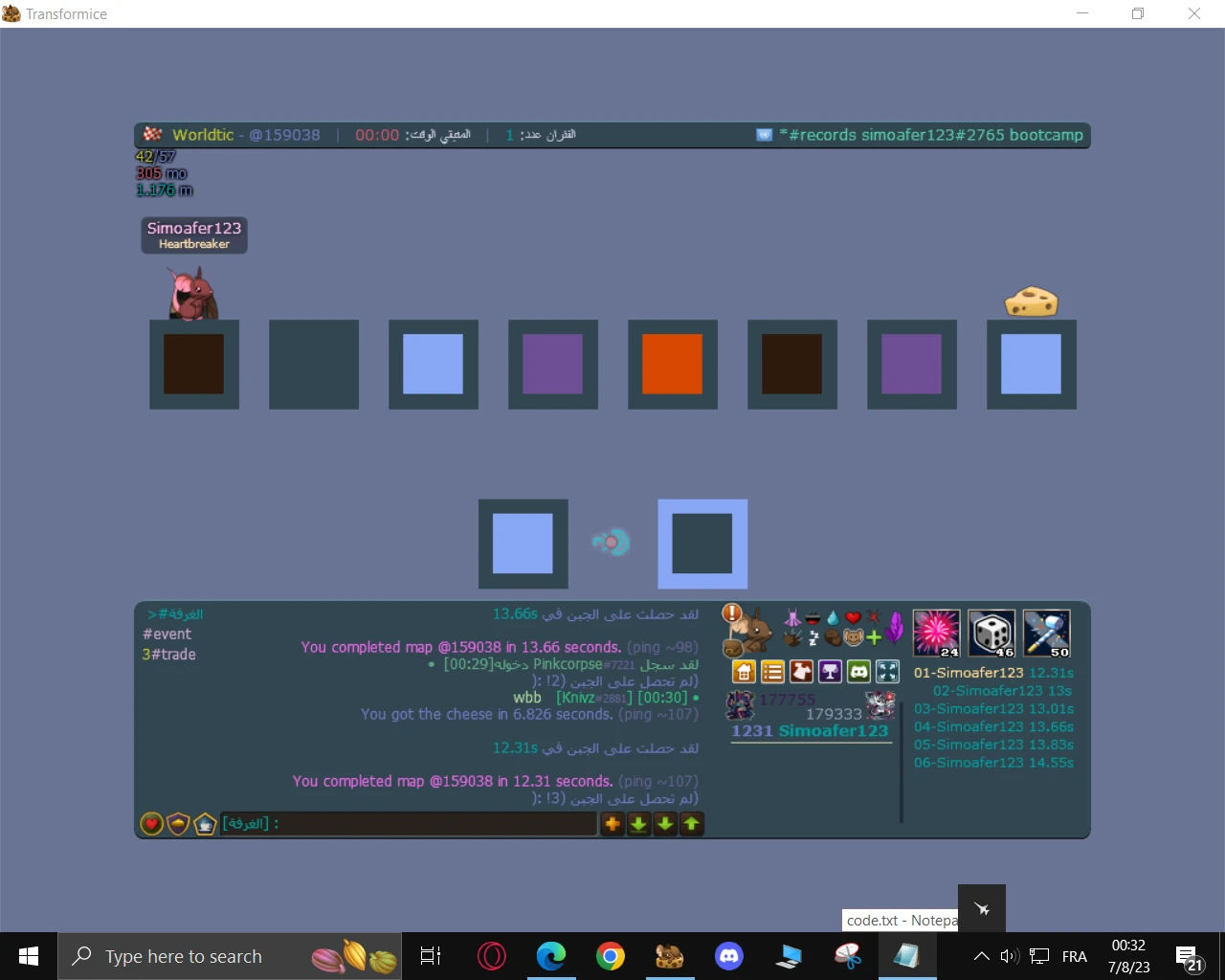The width and height of the screenshot is (1225, 980).
Task: Click the purple block next to the orange block
Action: (552, 365)
